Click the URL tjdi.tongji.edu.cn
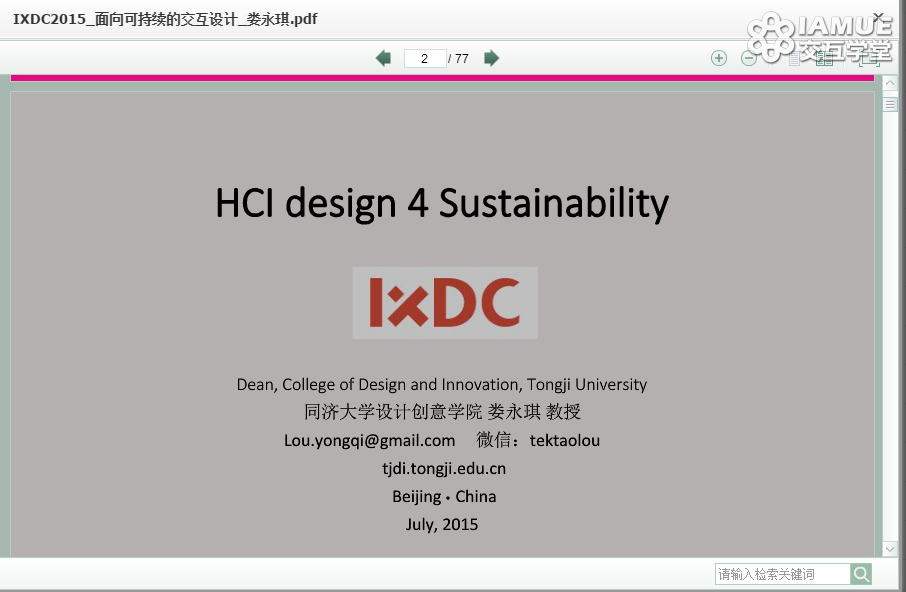Image resolution: width=906 pixels, height=592 pixels. pos(444,468)
